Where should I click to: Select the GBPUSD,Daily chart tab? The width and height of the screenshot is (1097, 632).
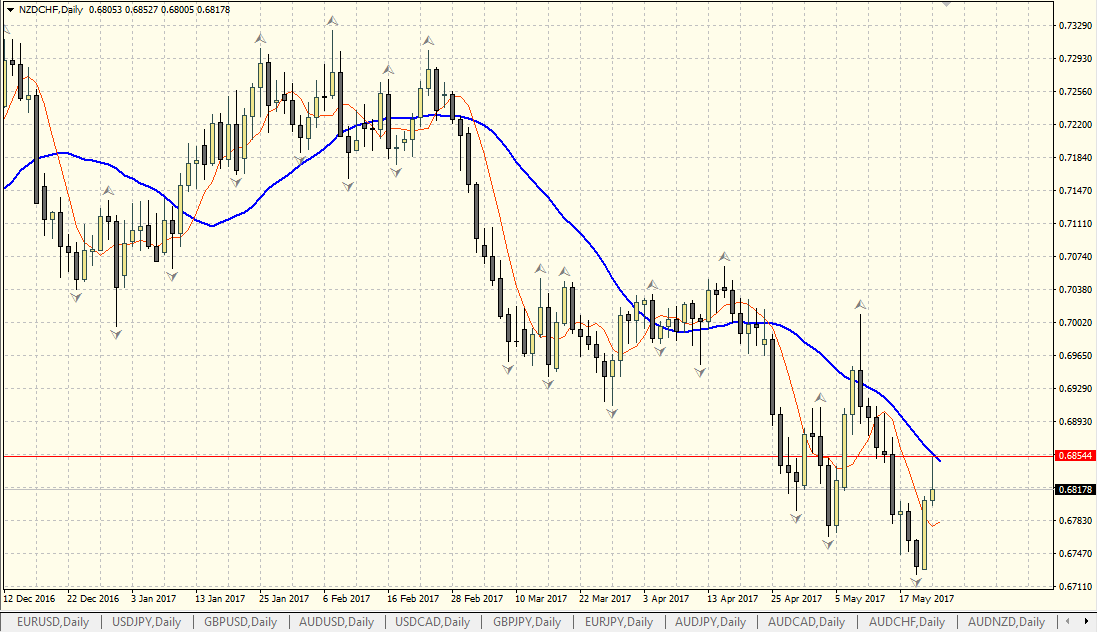point(241,622)
